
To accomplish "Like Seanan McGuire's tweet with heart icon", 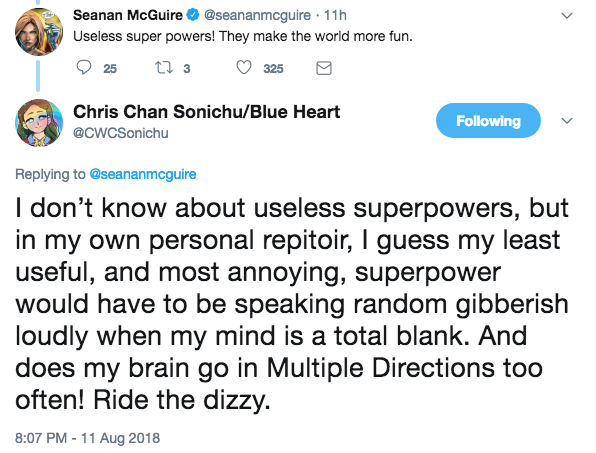I will click(244, 68).
